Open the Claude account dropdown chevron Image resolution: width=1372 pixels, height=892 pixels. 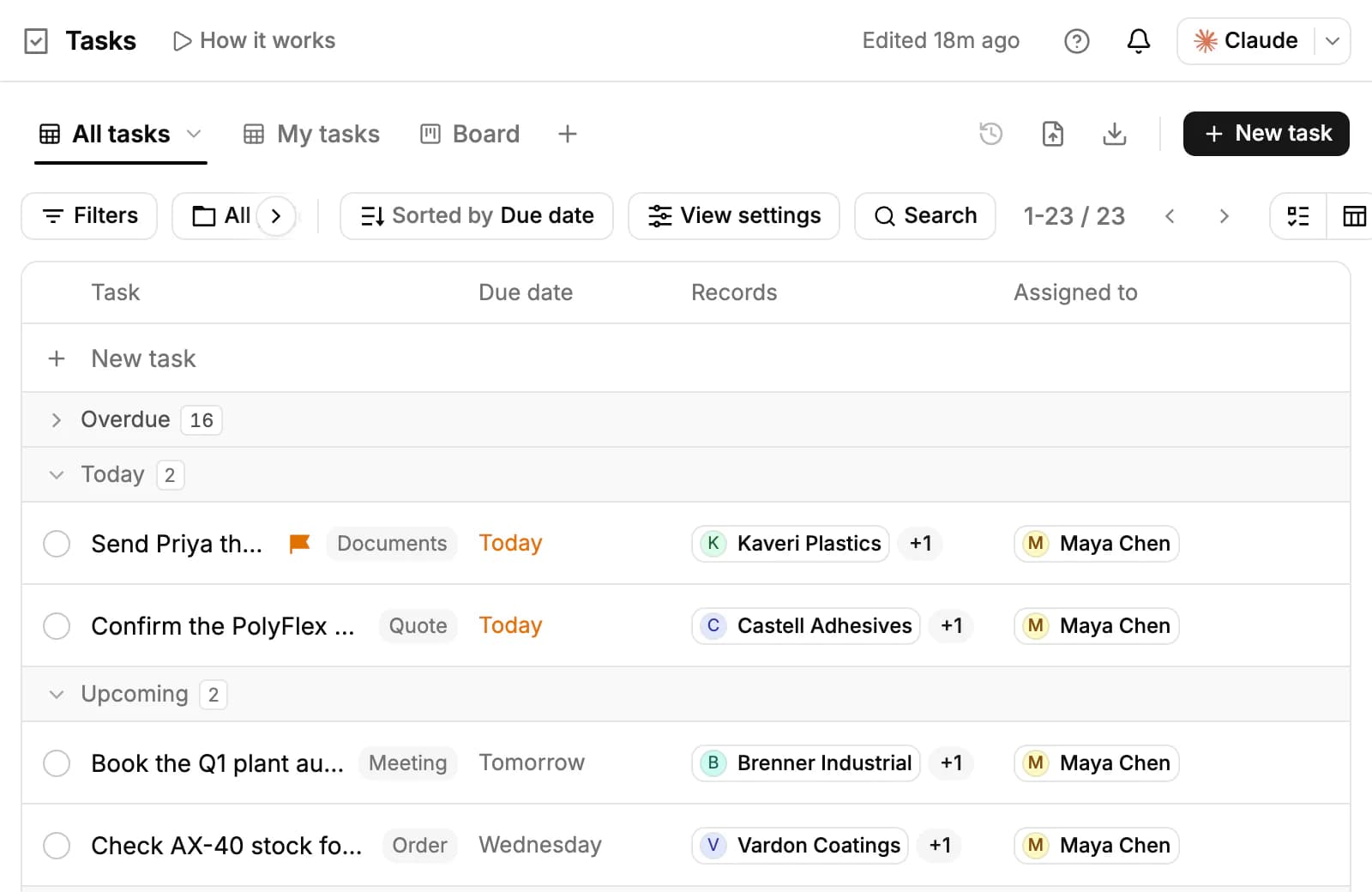click(x=1333, y=41)
